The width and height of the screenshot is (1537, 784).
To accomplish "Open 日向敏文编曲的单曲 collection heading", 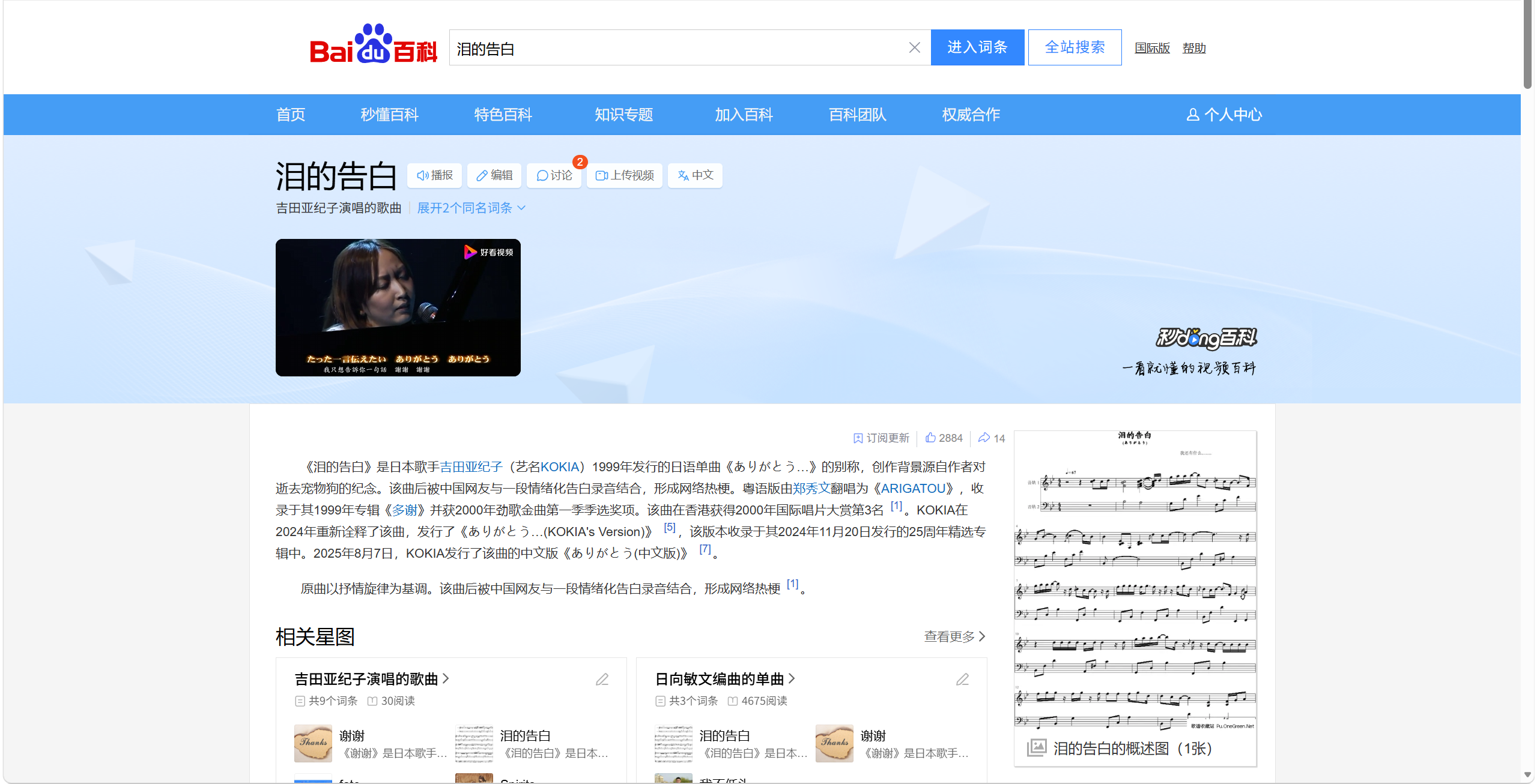I will click(725, 679).
